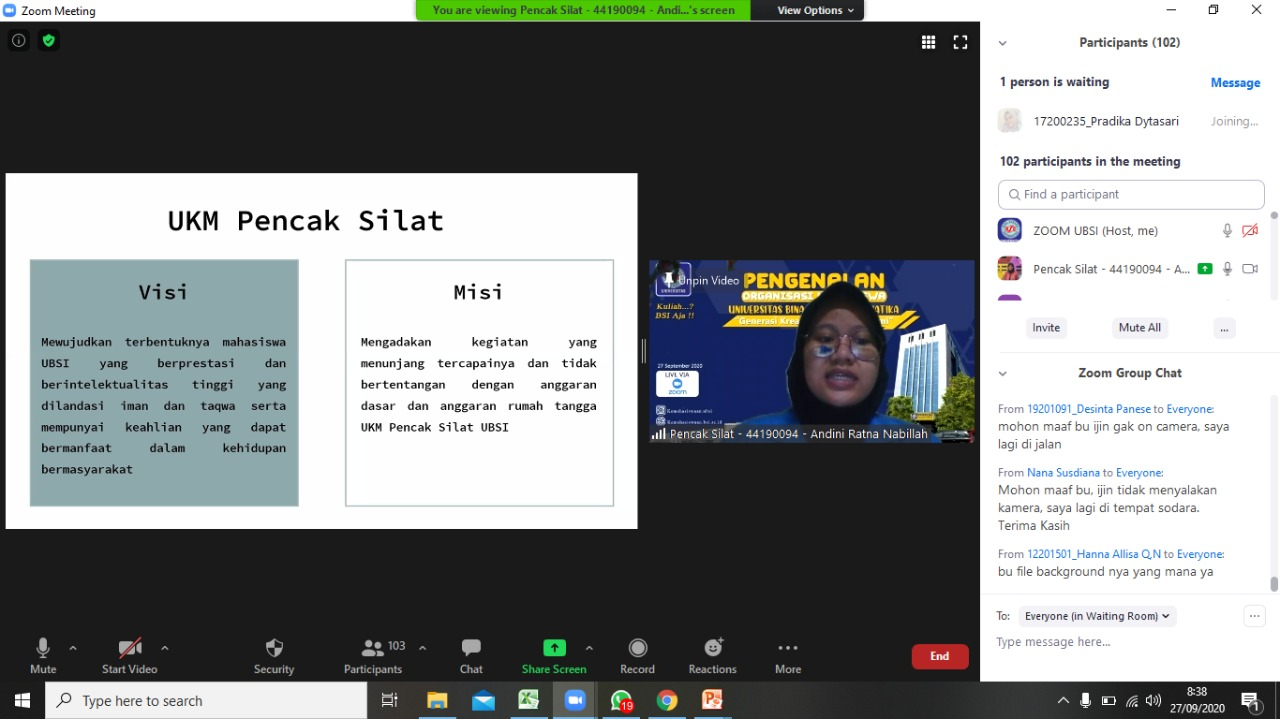Open the View Options dropdown
This screenshot has width=1280, height=719.
point(816,10)
